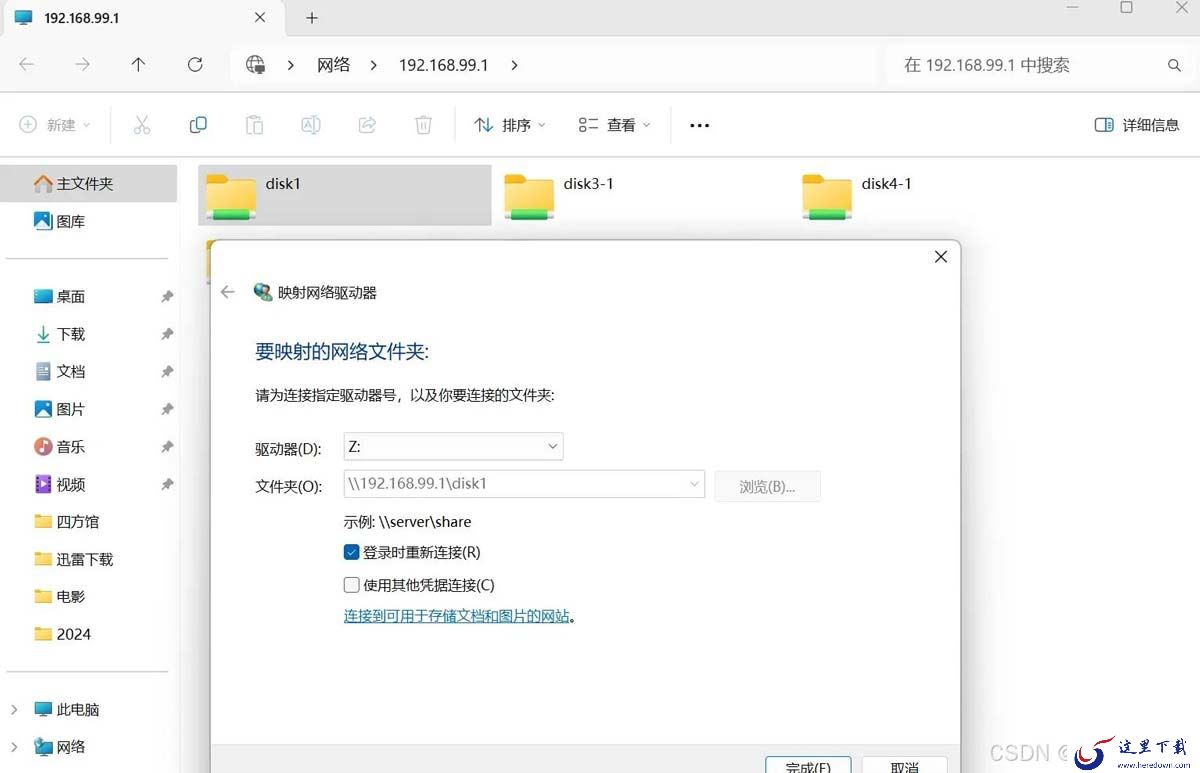The image size is (1200, 773).
Task: Expand chevron between 网络 and 192.168.99.1
Action: pos(373,65)
